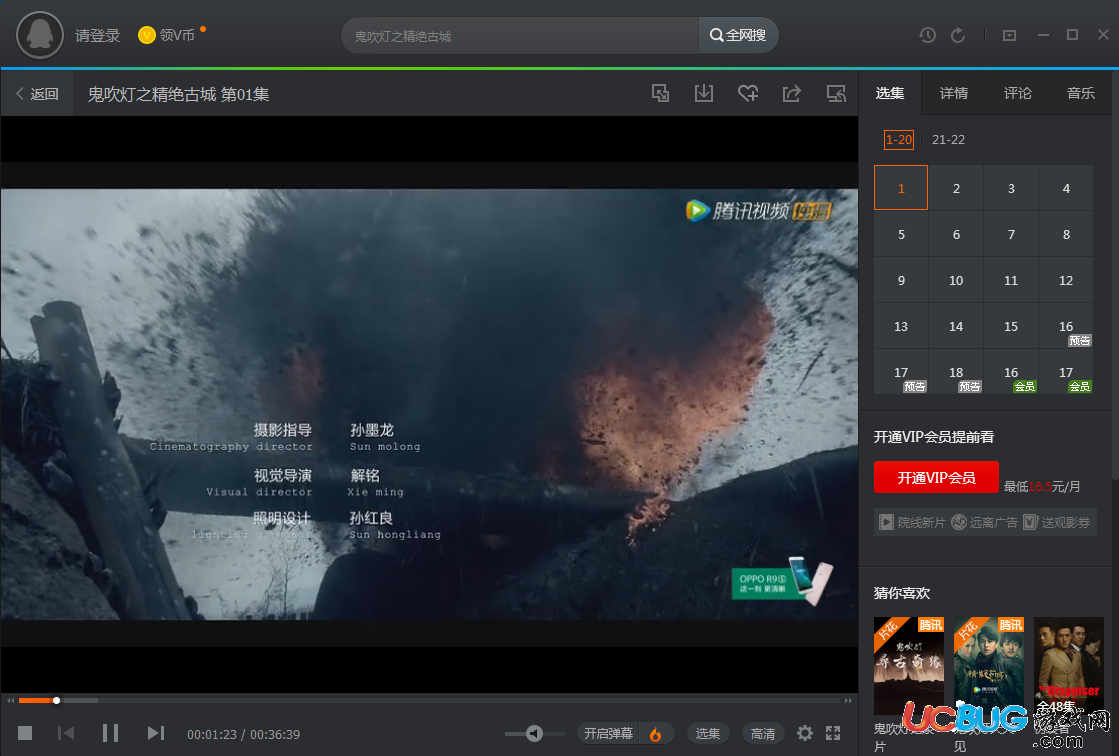This screenshot has height=756, width=1119.
Task: Open the Disguiser recommended poster
Action: pyautogui.click(x=1069, y=666)
